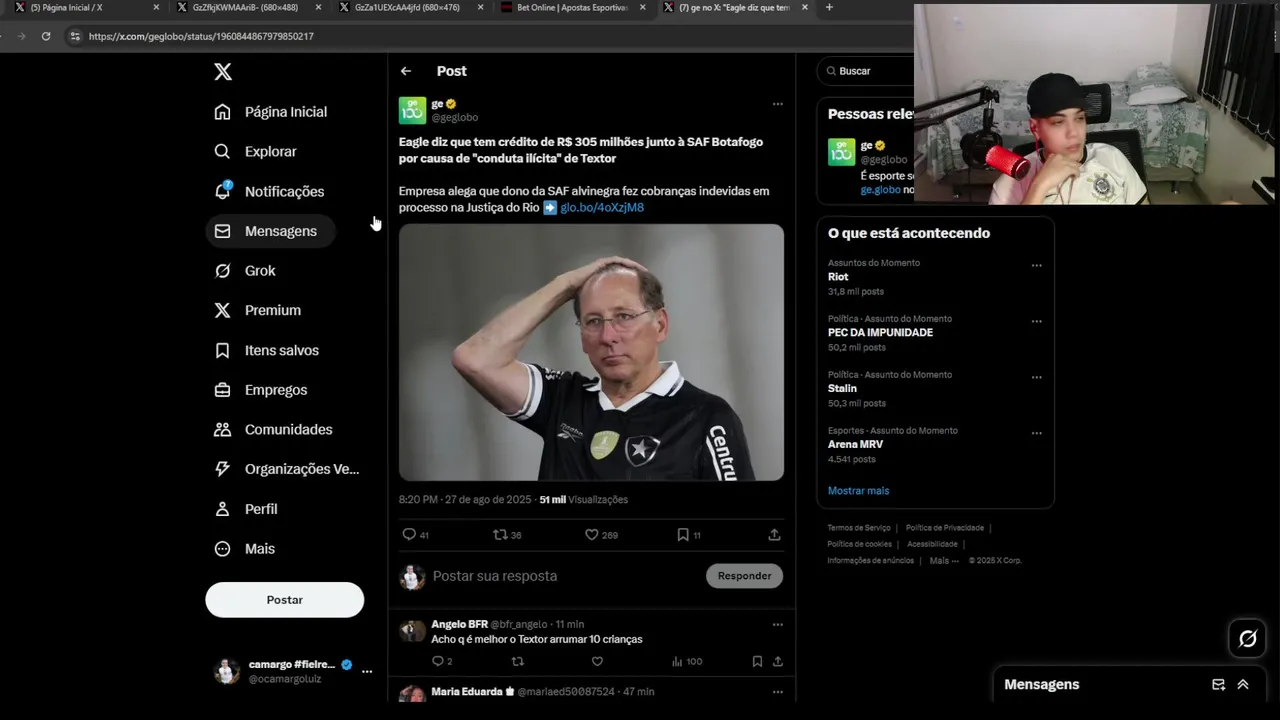Click reply icon with 41 comments

tap(409, 535)
